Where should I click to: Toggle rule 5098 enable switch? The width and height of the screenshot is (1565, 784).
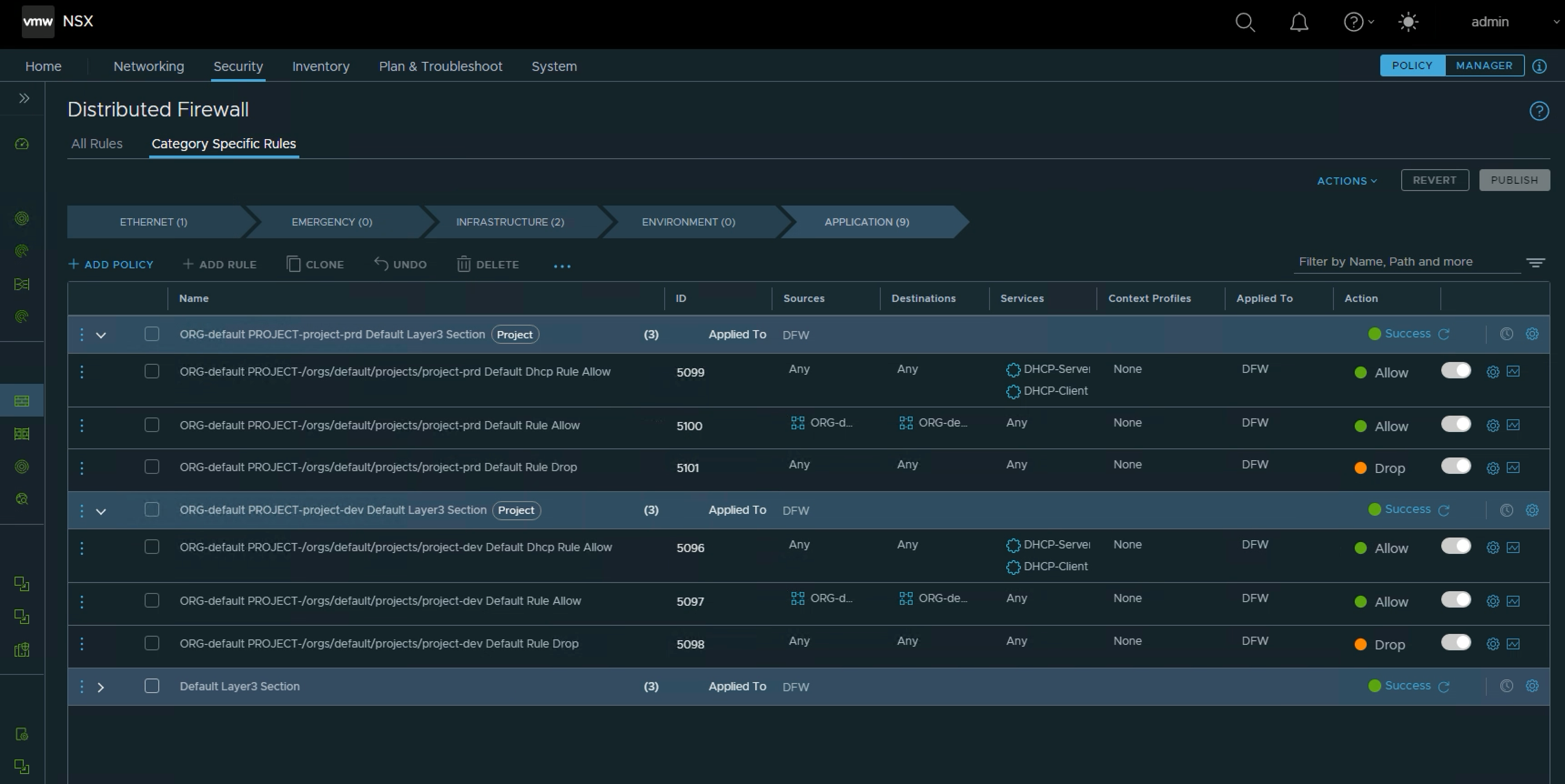click(1456, 643)
